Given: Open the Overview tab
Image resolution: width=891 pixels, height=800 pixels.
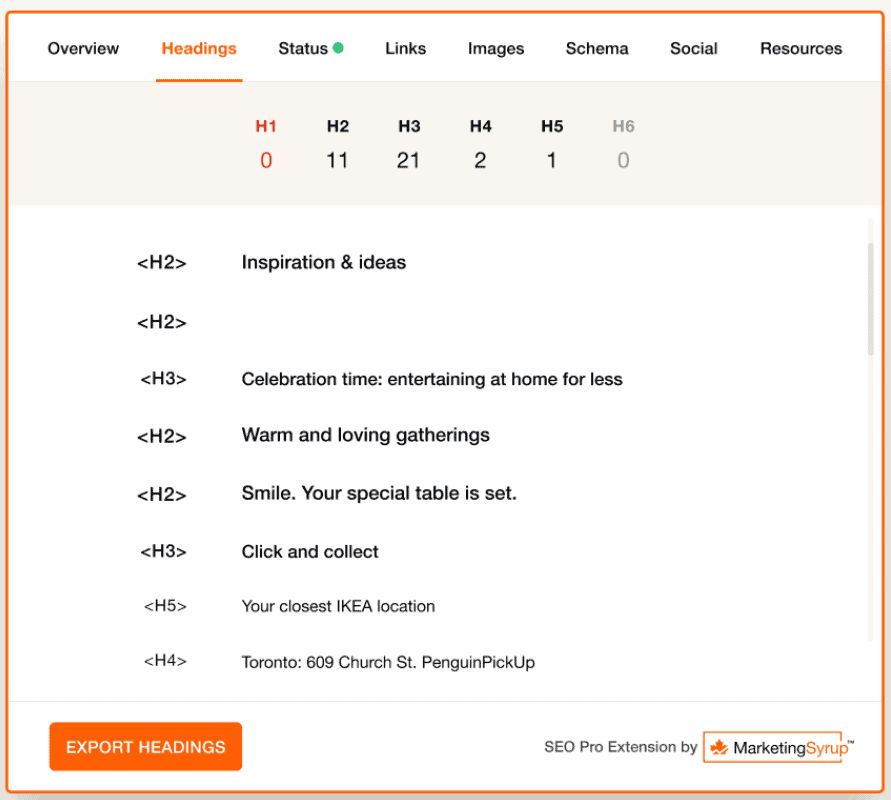Looking at the screenshot, I should click(x=83, y=47).
